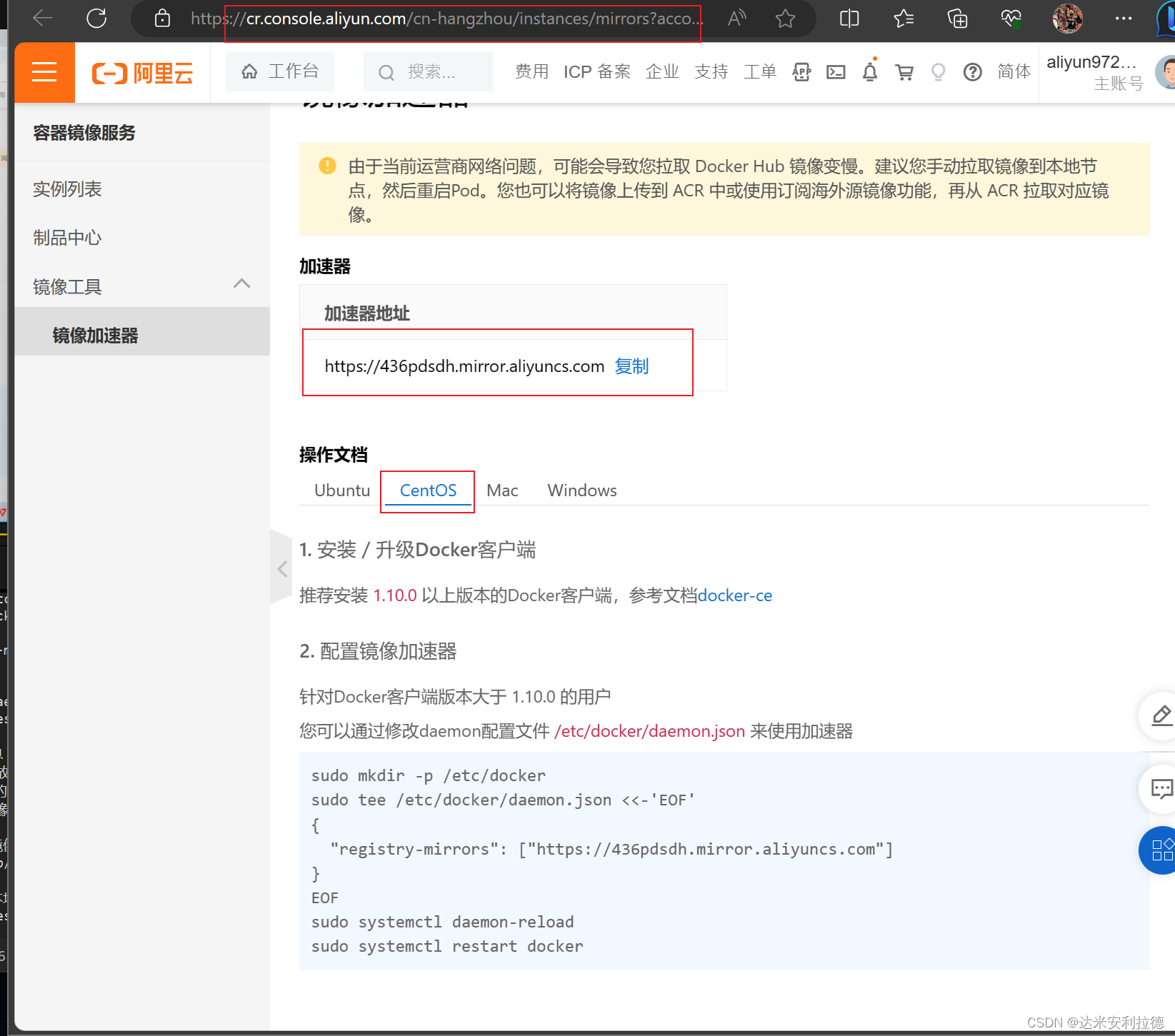Click the pencil feedback floating button
1175x1036 pixels.
(1160, 715)
